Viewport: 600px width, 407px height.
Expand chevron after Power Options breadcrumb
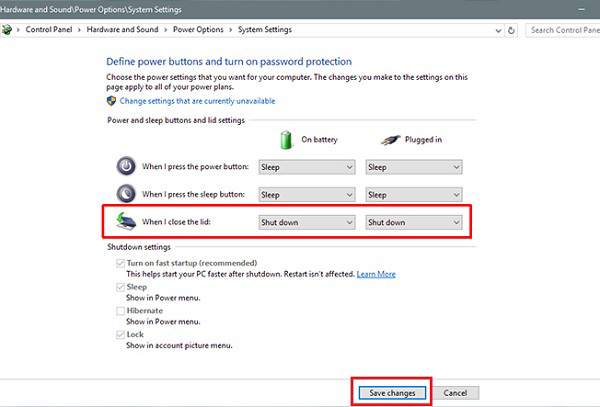[x=231, y=30]
